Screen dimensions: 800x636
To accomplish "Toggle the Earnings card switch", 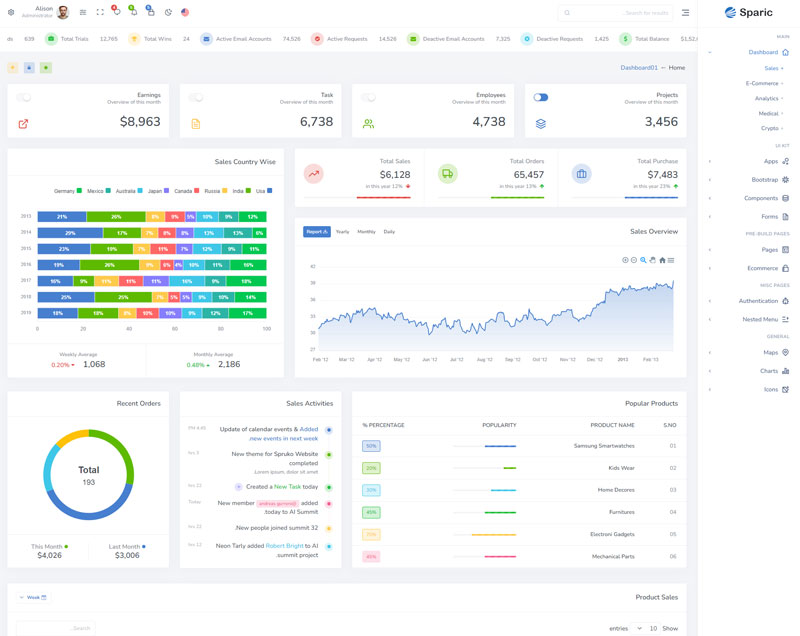I will (x=24, y=98).
